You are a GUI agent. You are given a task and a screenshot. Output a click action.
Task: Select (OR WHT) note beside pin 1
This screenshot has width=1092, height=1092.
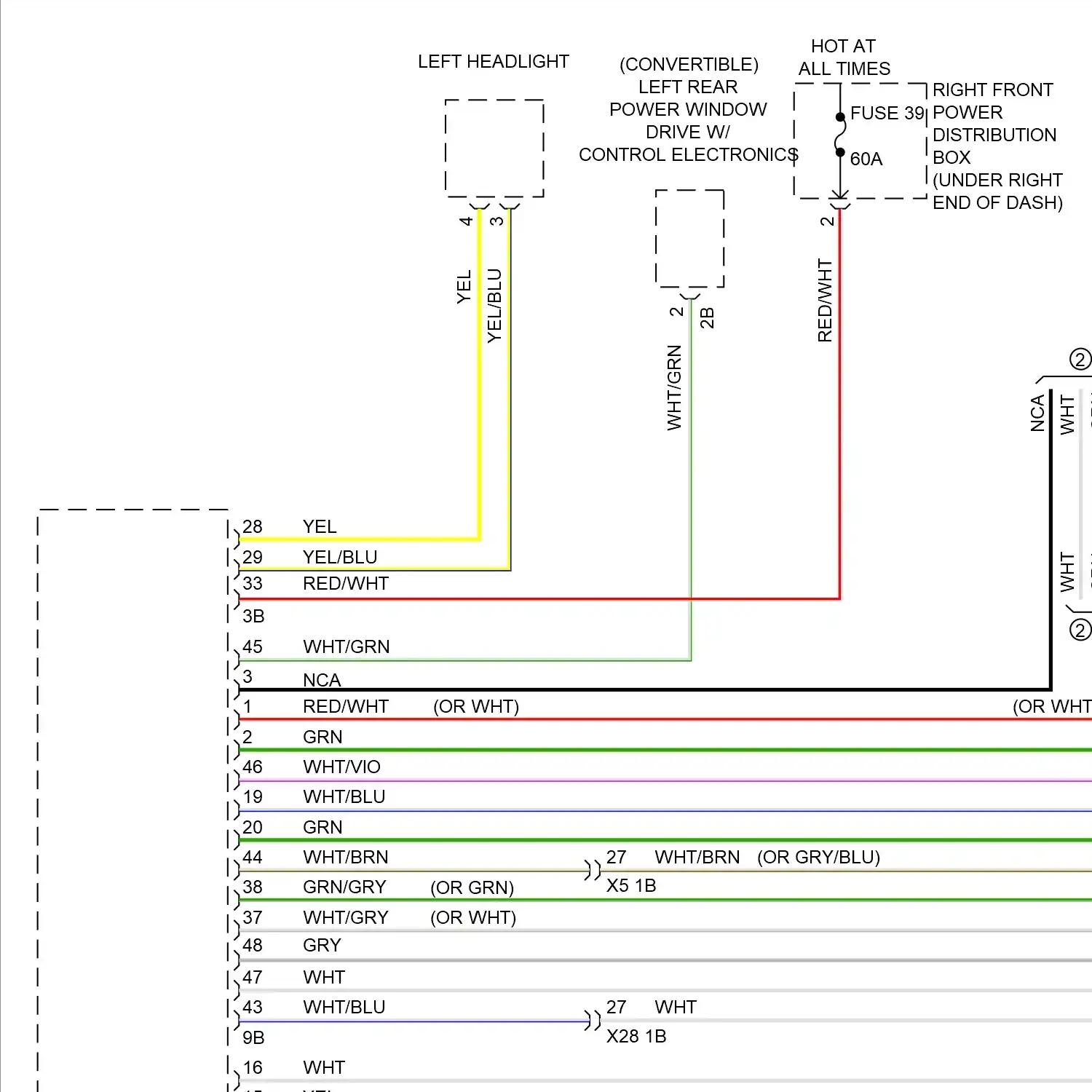point(476,707)
